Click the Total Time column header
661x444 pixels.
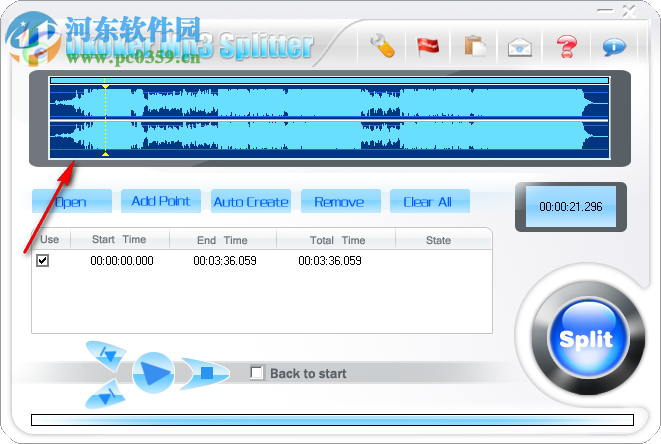[336, 240]
